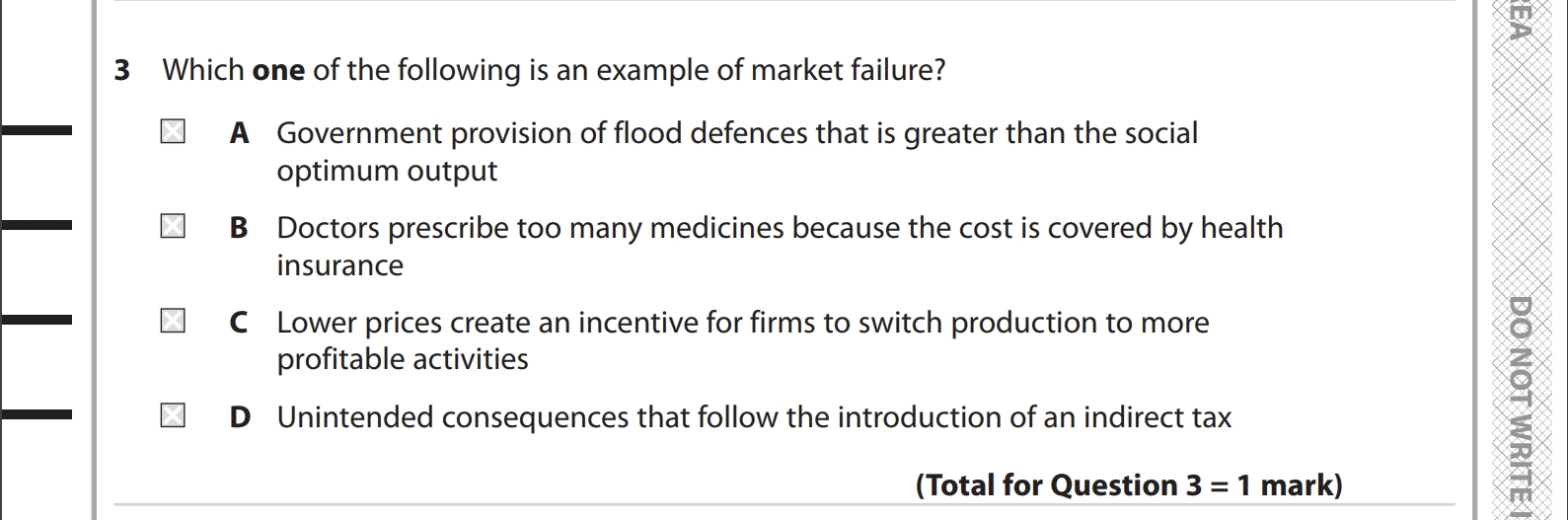Click the bold letter A label
The image size is (1568, 520).
coord(239,133)
